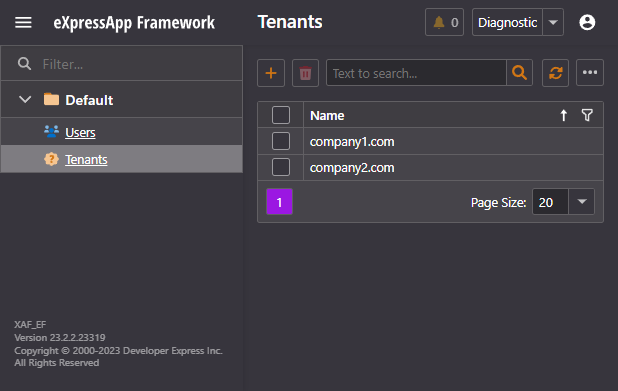The image size is (618, 391).
Task: Click the ascending sort arrow
Action: (x=564, y=115)
